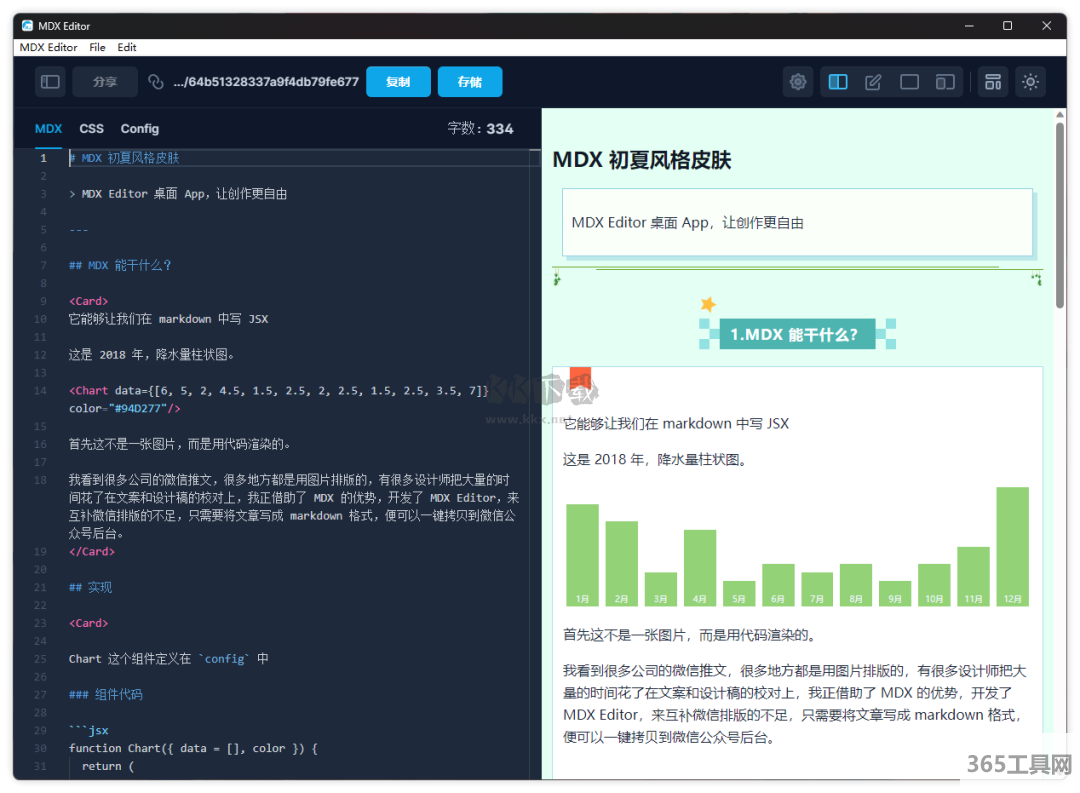Toggle light/dark theme sun icon
This screenshot has height=793, width=1080.
(x=1030, y=82)
